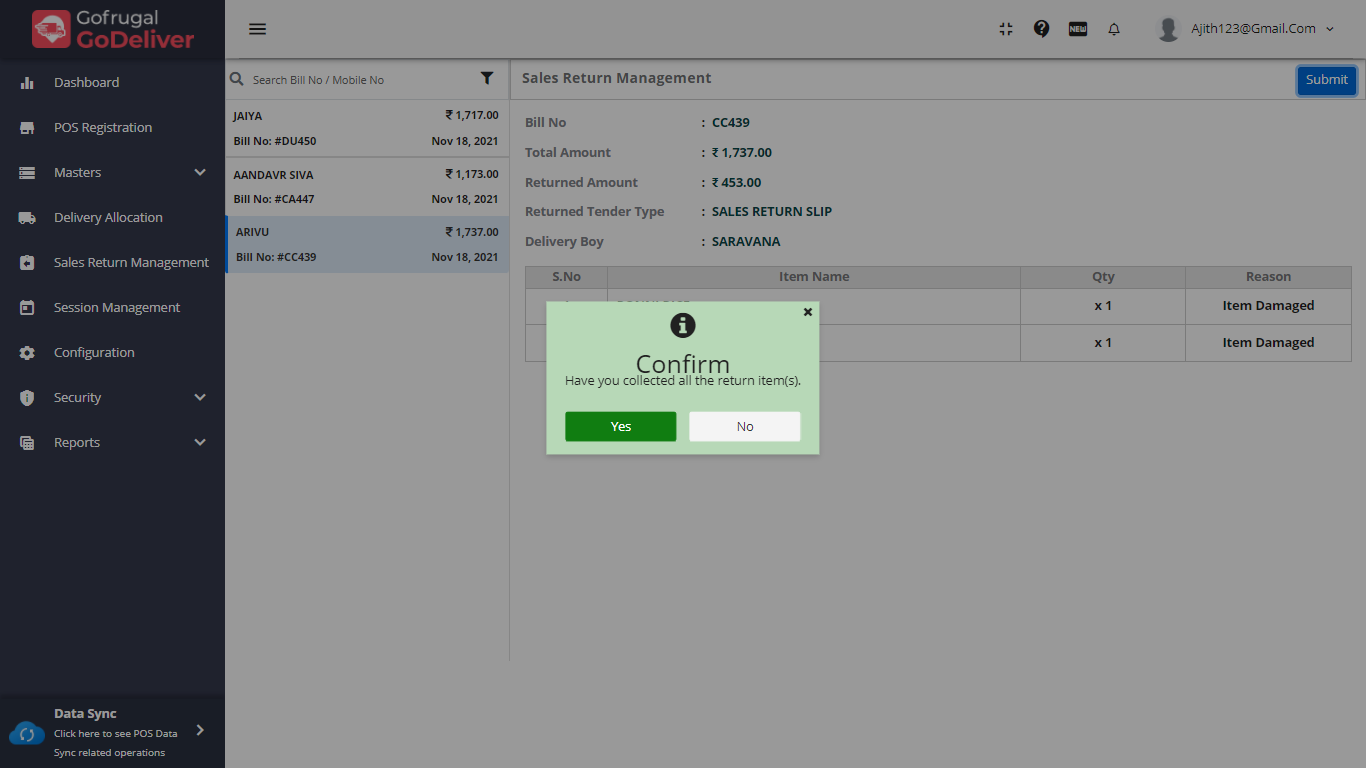This screenshot has height=768, width=1366.
Task: Click the Reason column header
Action: [x=1268, y=277]
